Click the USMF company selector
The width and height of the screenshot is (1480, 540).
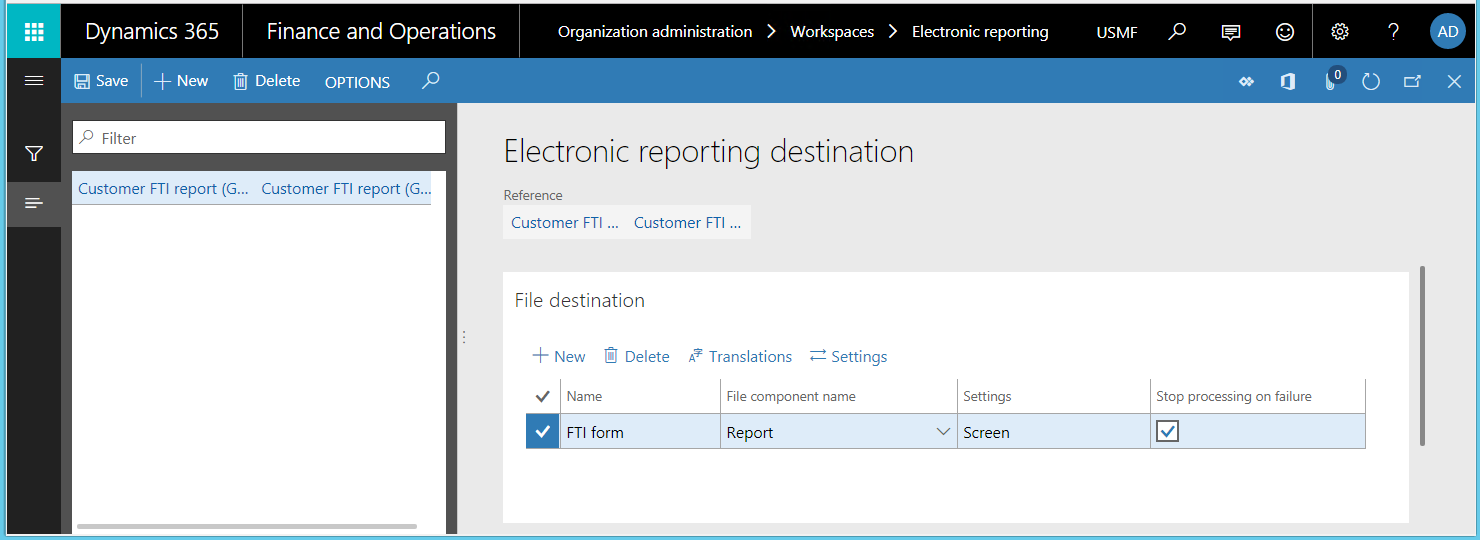pyautogui.click(x=1117, y=32)
